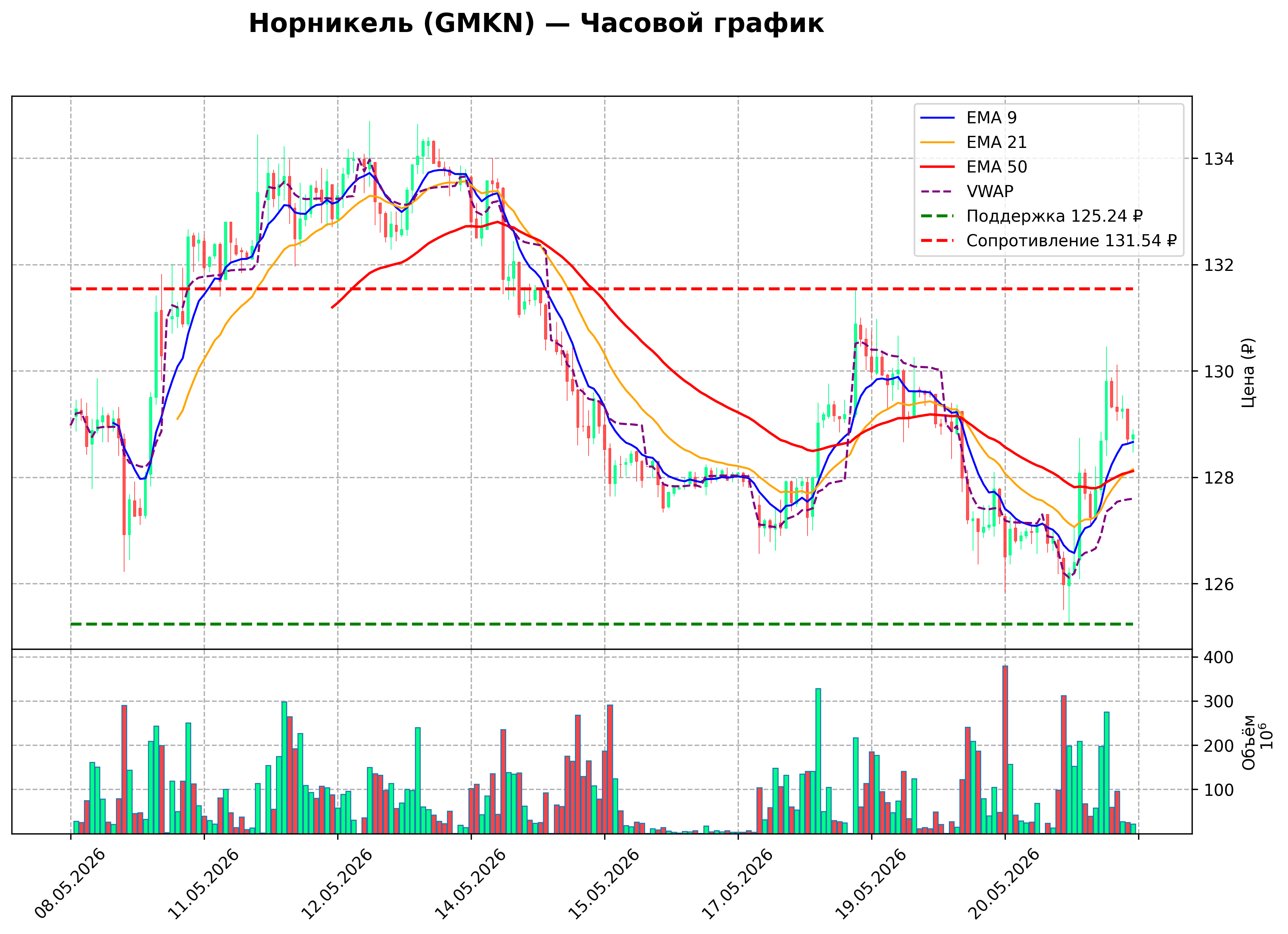Click the red dashed resistance legend sample
Image resolution: width=1288 pixels, height=934 pixels.
point(938,241)
